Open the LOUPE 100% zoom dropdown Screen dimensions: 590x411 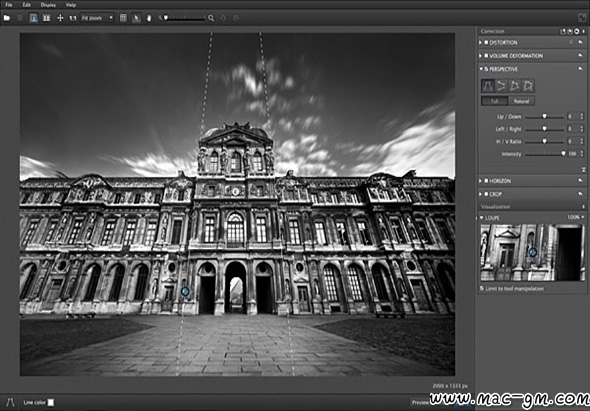576,218
